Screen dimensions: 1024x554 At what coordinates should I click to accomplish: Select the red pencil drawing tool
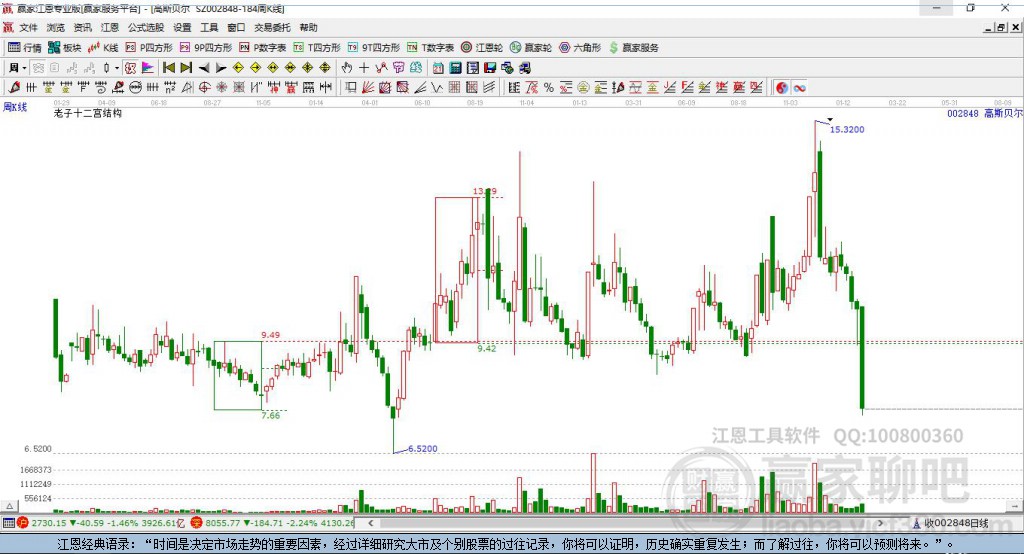click(x=14, y=88)
